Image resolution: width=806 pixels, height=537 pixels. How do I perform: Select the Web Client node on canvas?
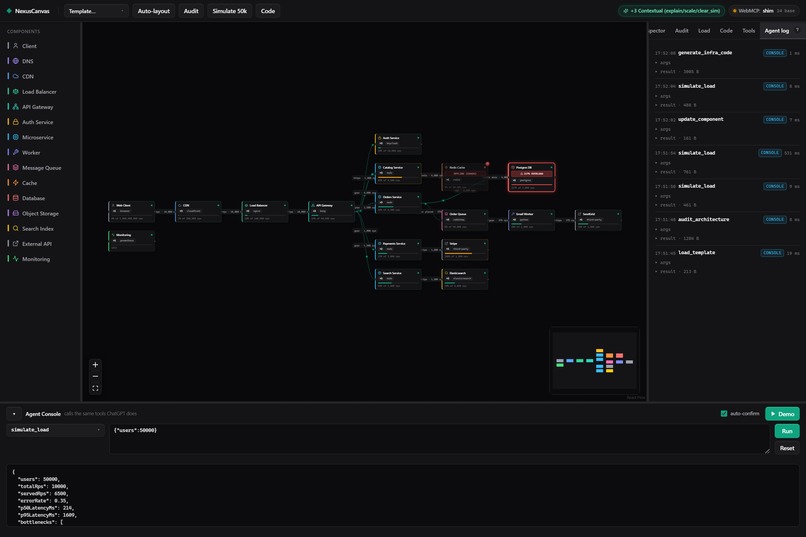point(132,212)
